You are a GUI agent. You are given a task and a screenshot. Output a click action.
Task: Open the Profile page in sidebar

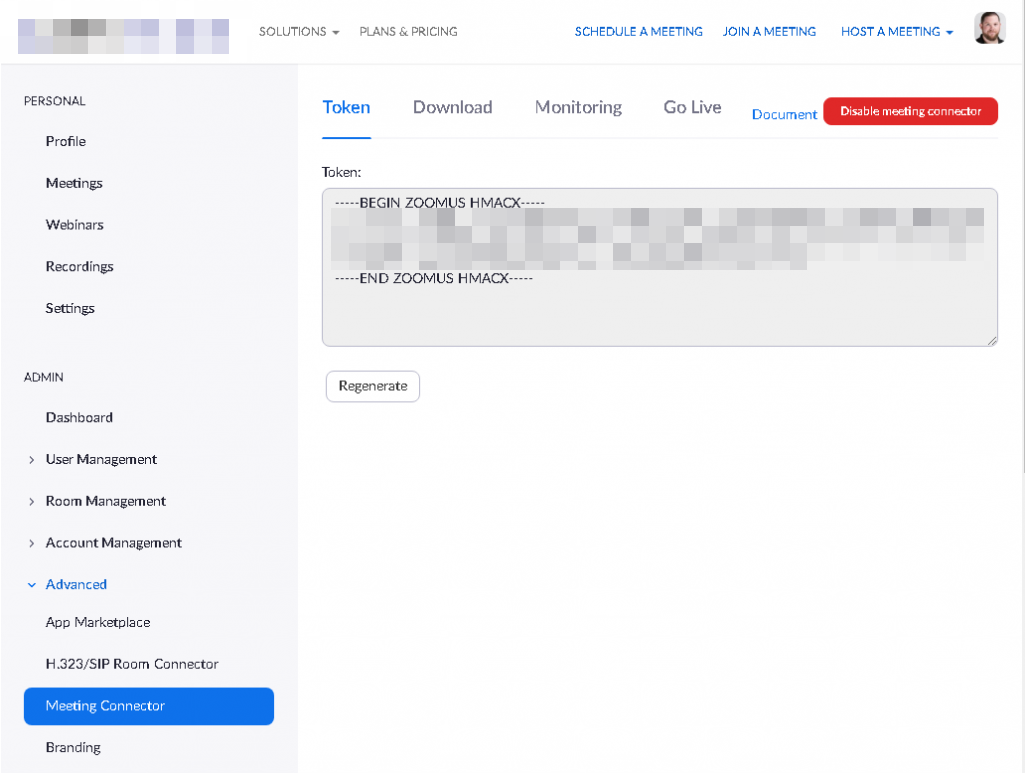tap(65, 141)
